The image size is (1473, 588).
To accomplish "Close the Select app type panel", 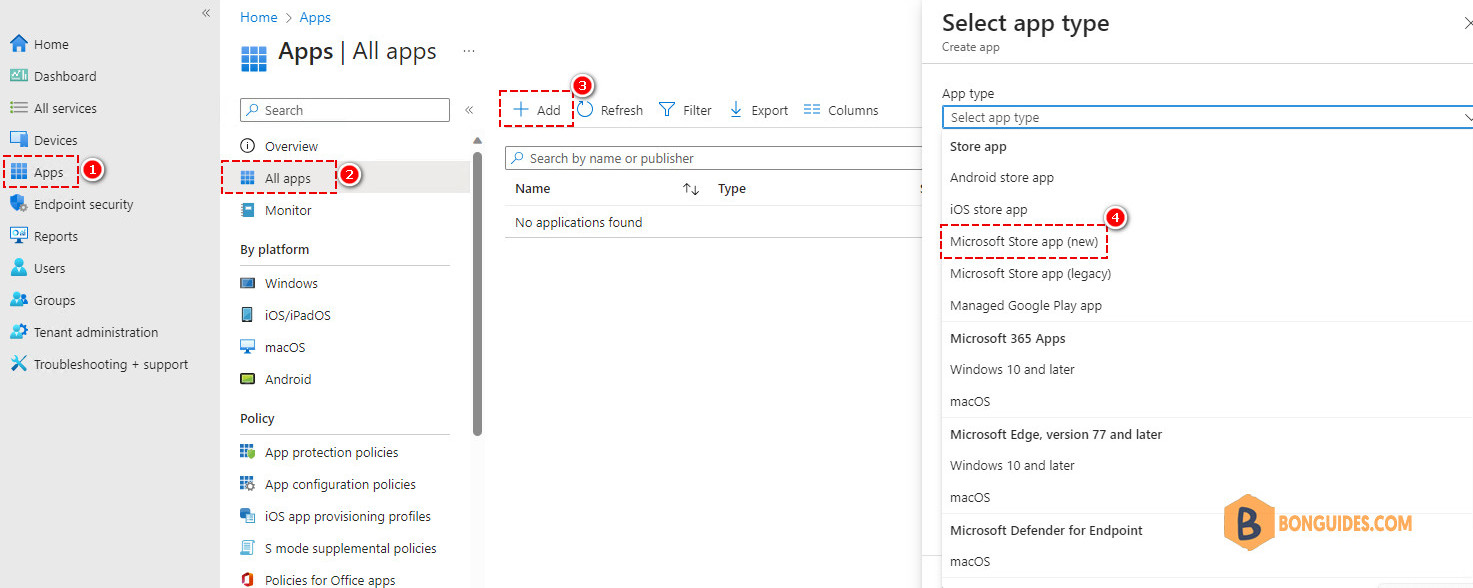I will point(1467,22).
